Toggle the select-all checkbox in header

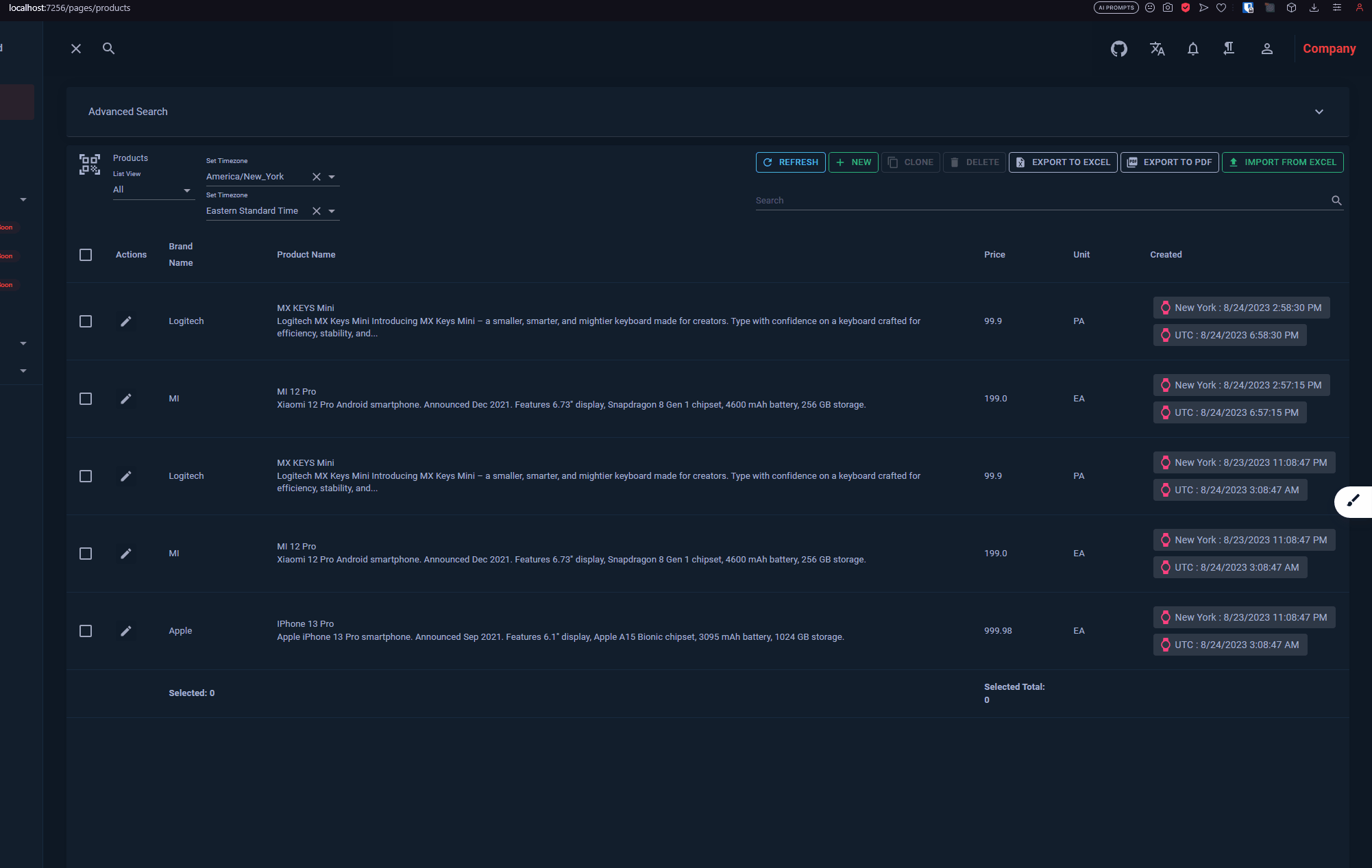click(x=86, y=254)
